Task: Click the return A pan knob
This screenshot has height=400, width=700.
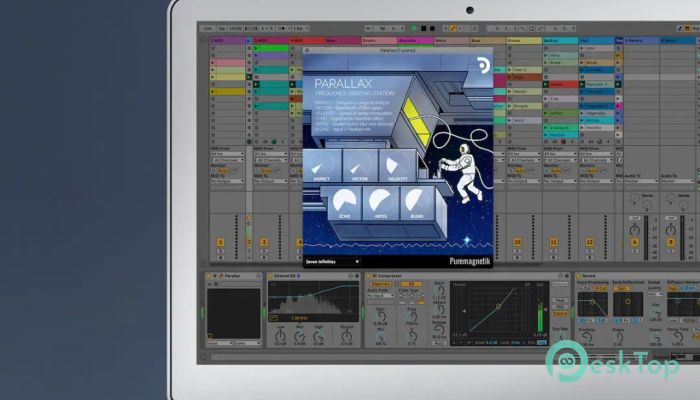Action: point(634,230)
